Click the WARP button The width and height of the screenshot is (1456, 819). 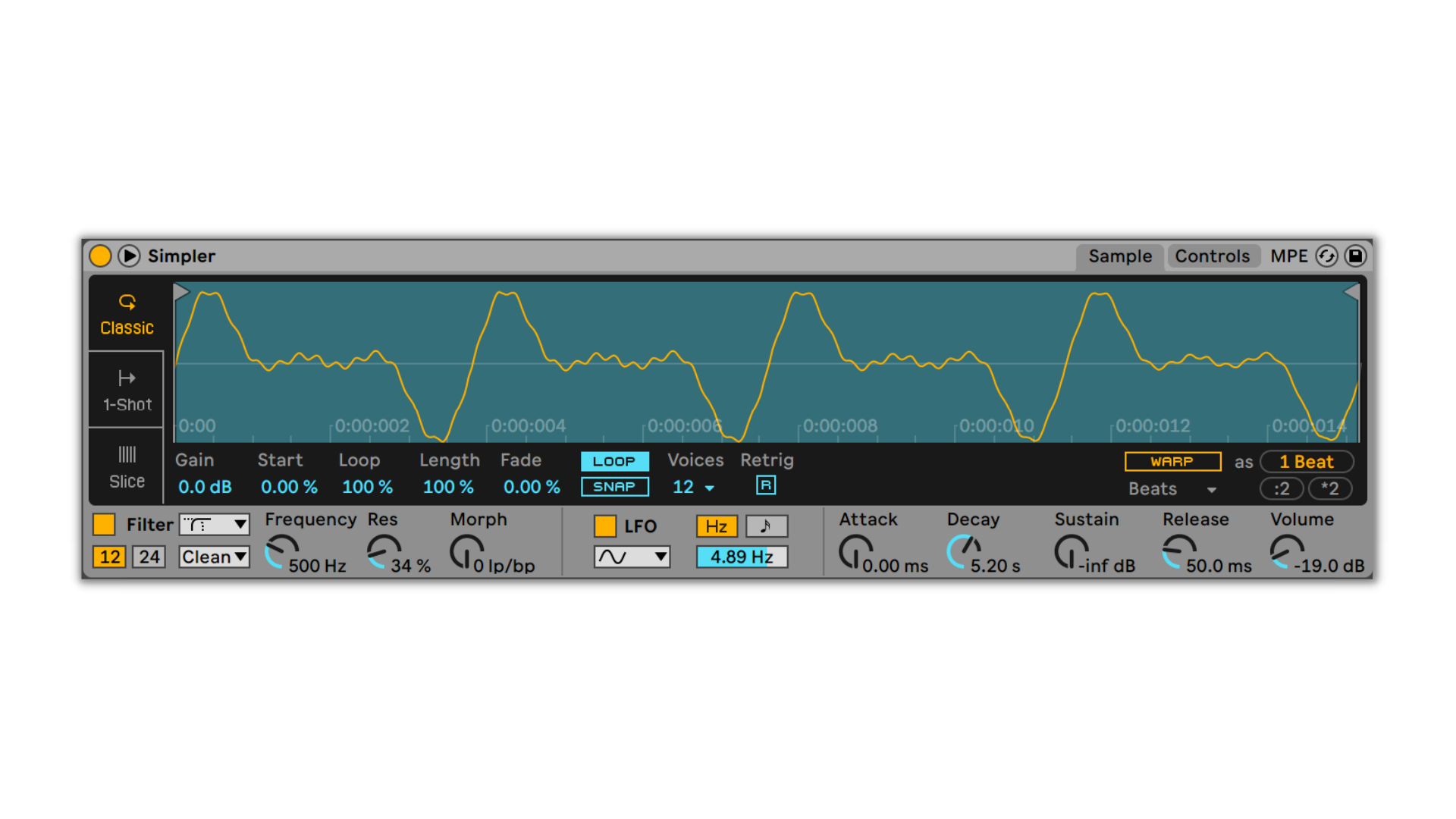1172,461
